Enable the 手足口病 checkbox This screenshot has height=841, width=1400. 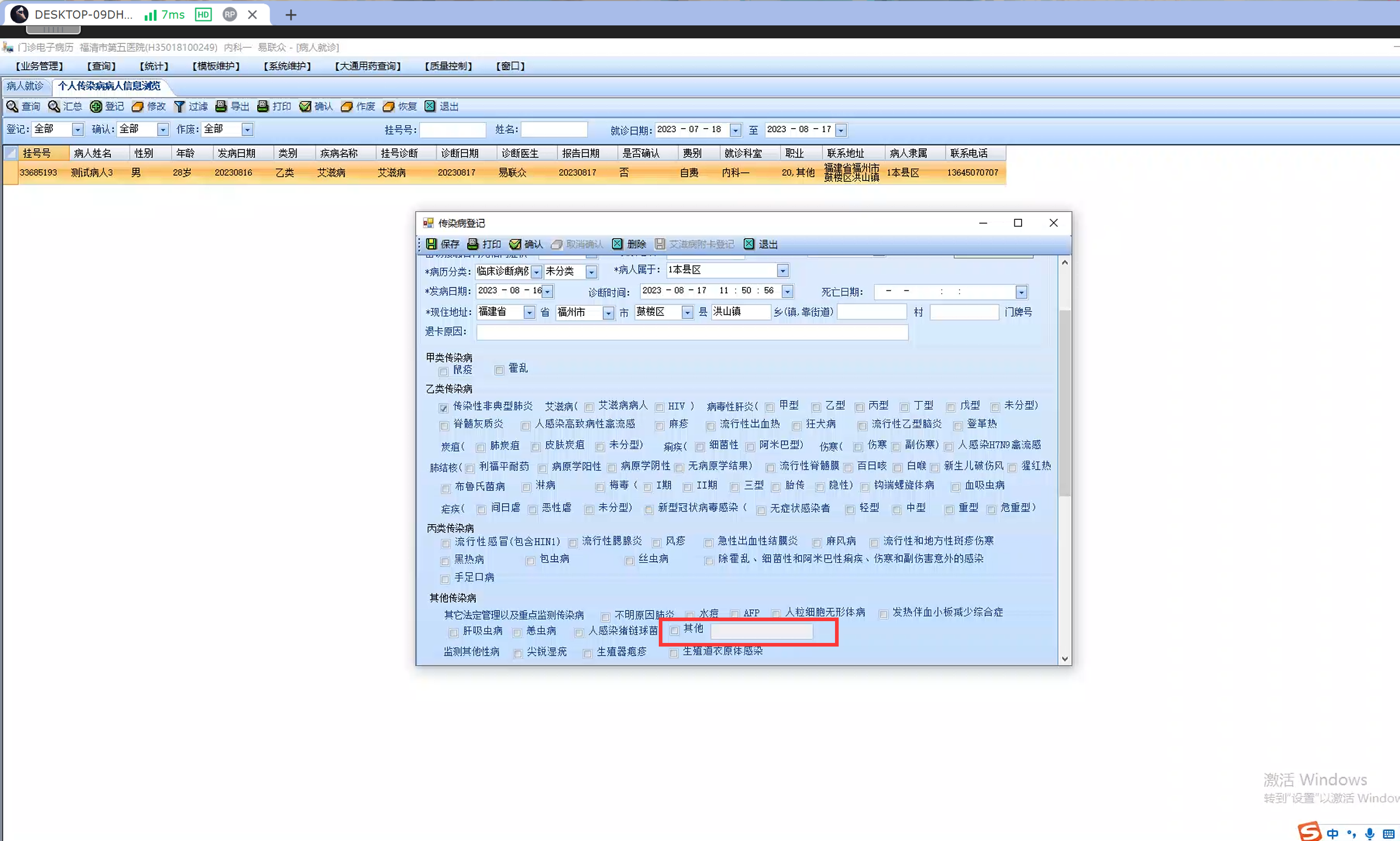coord(445,579)
